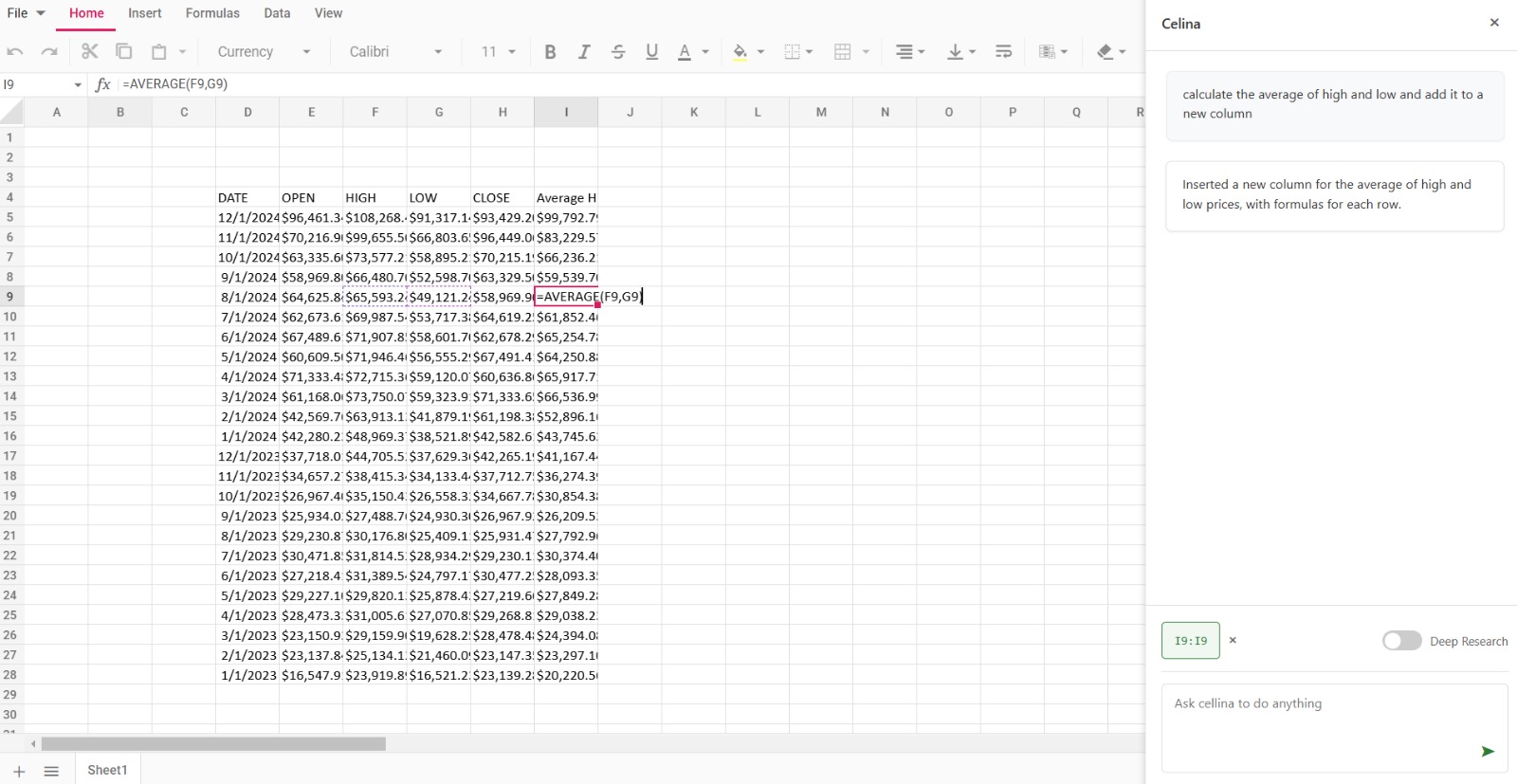Apply underline formatting
The image size is (1517, 784).
652,52
